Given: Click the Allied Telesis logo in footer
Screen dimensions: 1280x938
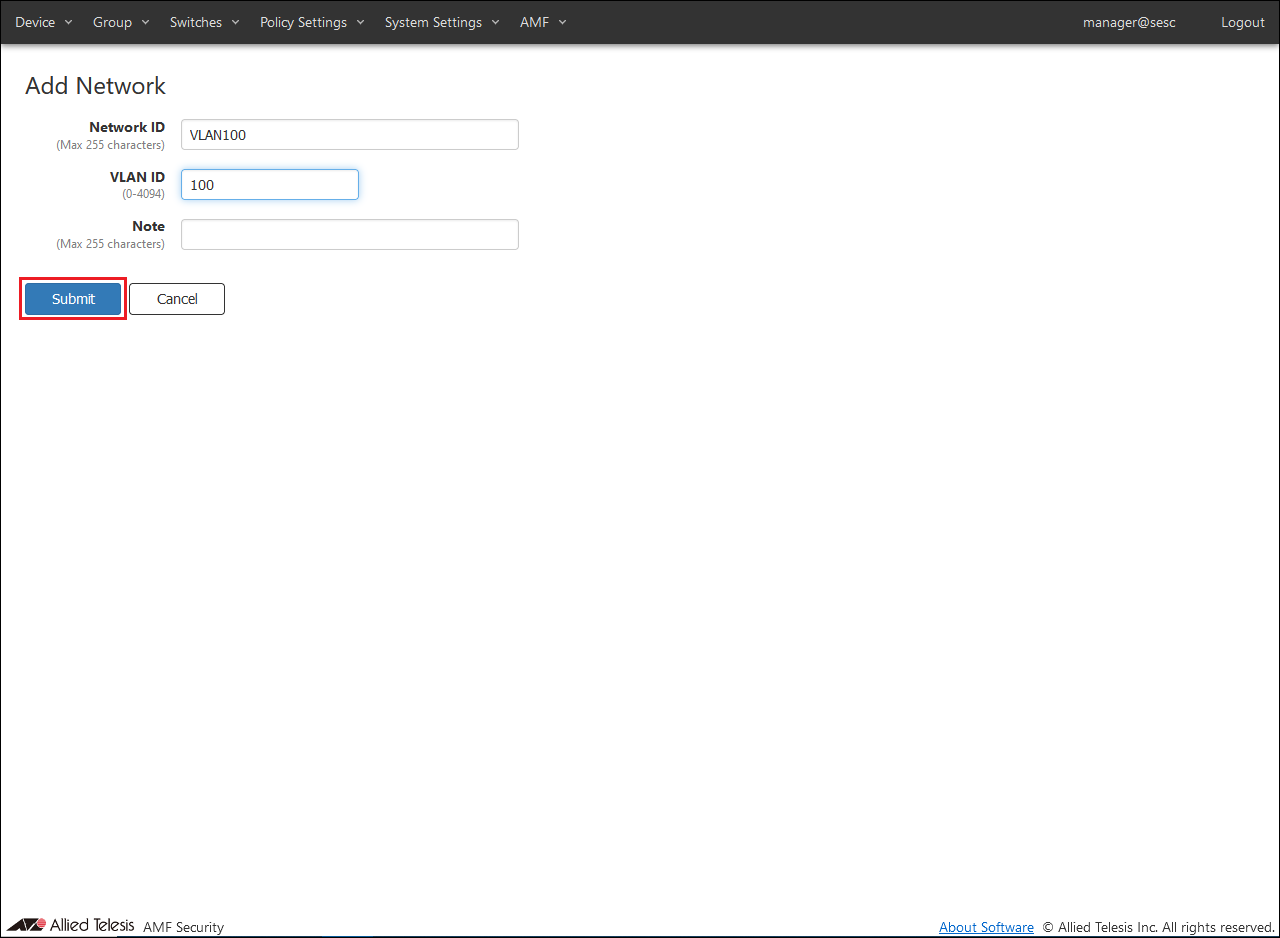Looking at the screenshot, I should click(71, 925).
